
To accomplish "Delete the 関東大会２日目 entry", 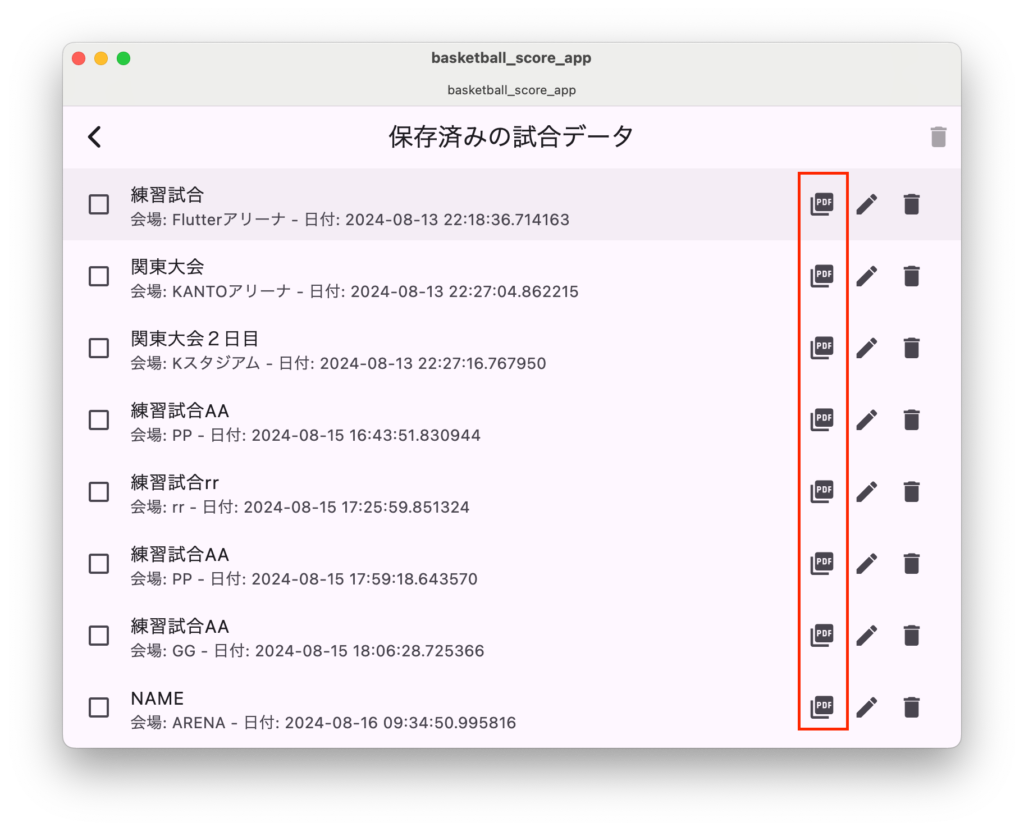I will 912,348.
